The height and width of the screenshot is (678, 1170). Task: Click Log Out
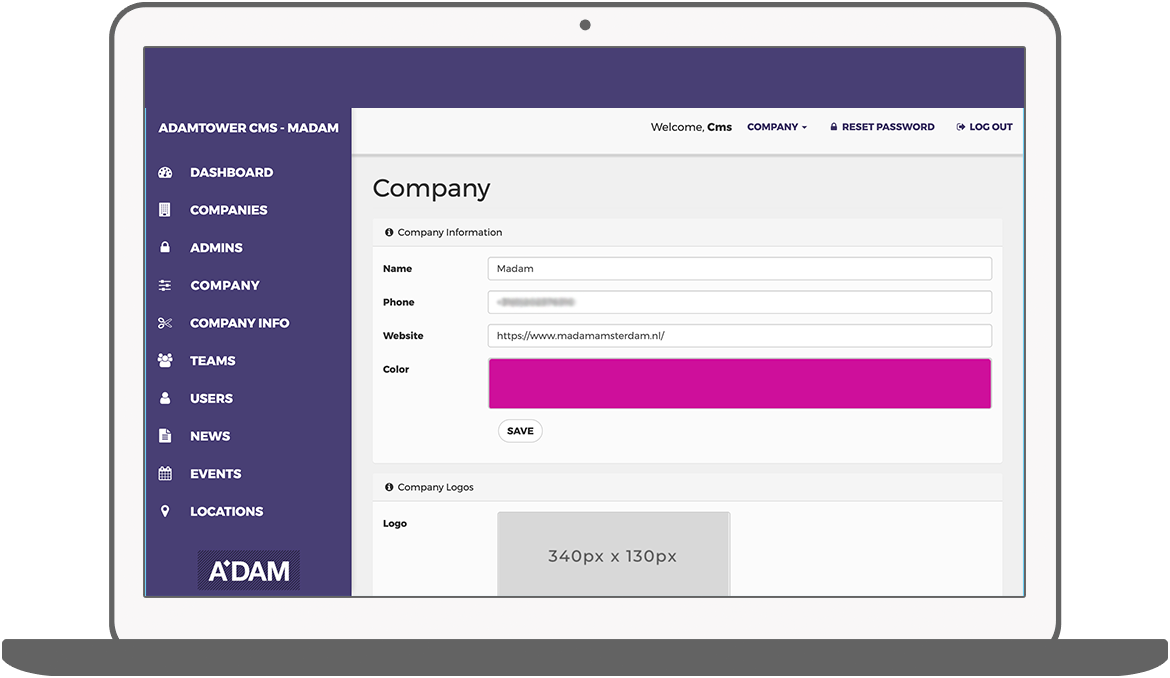point(984,127)
